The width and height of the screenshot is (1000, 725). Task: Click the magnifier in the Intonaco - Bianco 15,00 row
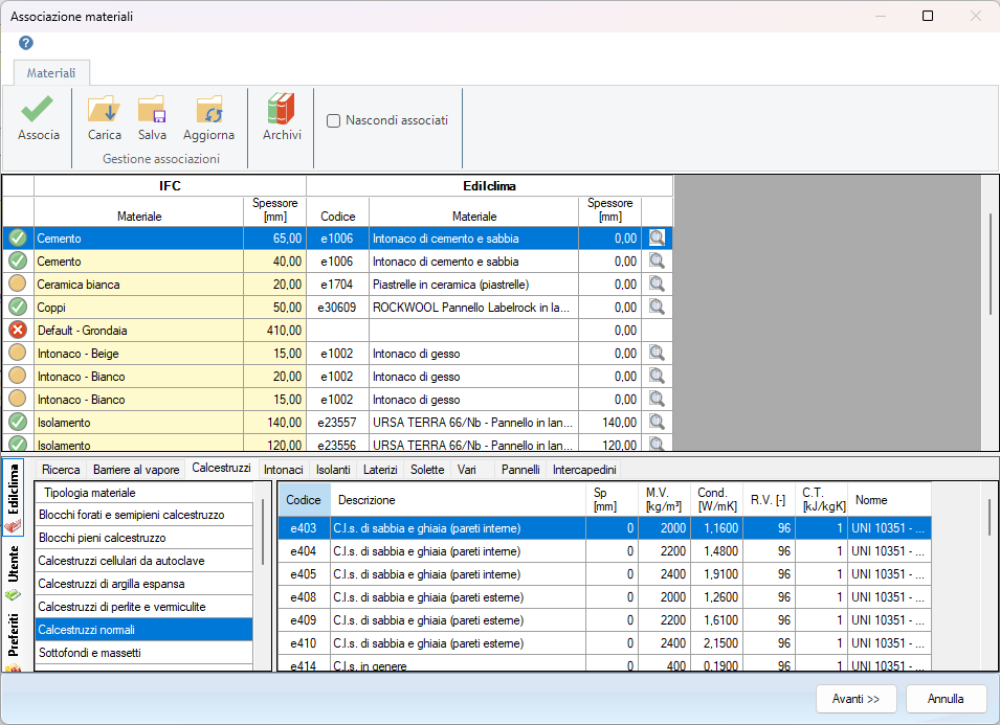pos(657,399)
